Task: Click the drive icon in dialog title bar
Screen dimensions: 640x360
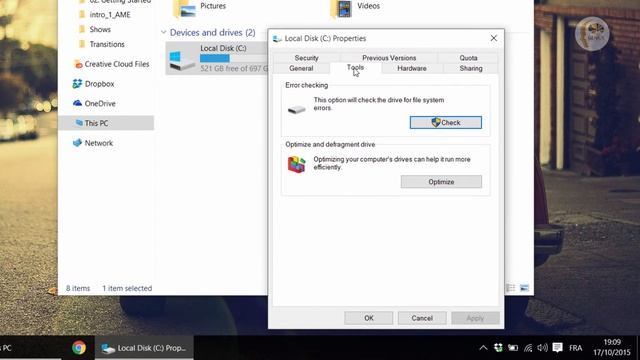Action: click(277, 38)
